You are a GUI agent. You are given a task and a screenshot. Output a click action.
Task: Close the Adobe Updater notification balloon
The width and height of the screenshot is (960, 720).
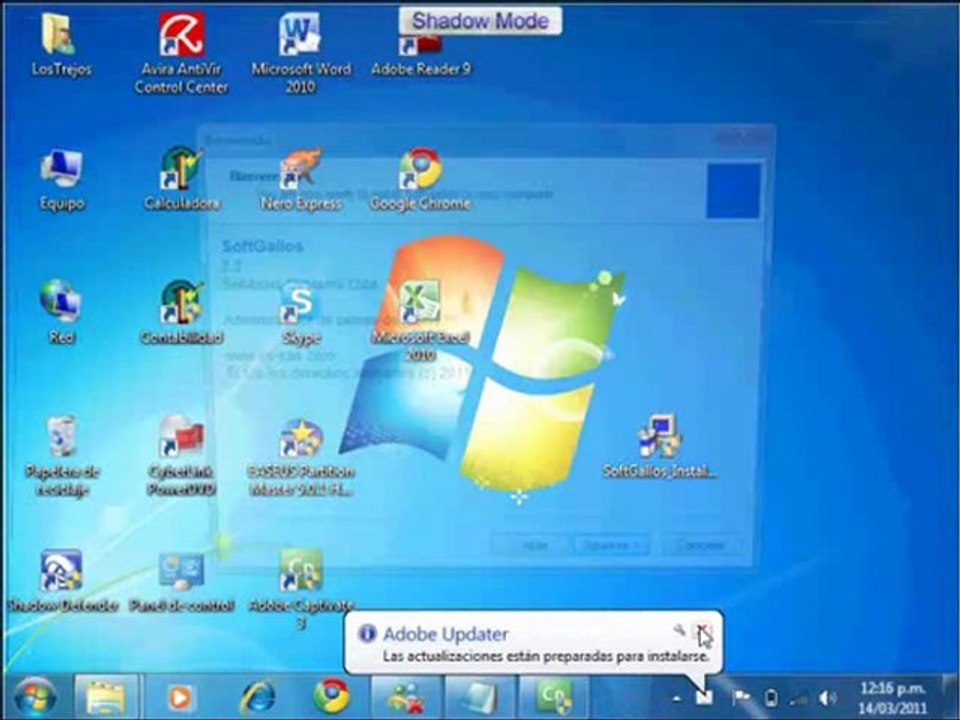(704, 631)
